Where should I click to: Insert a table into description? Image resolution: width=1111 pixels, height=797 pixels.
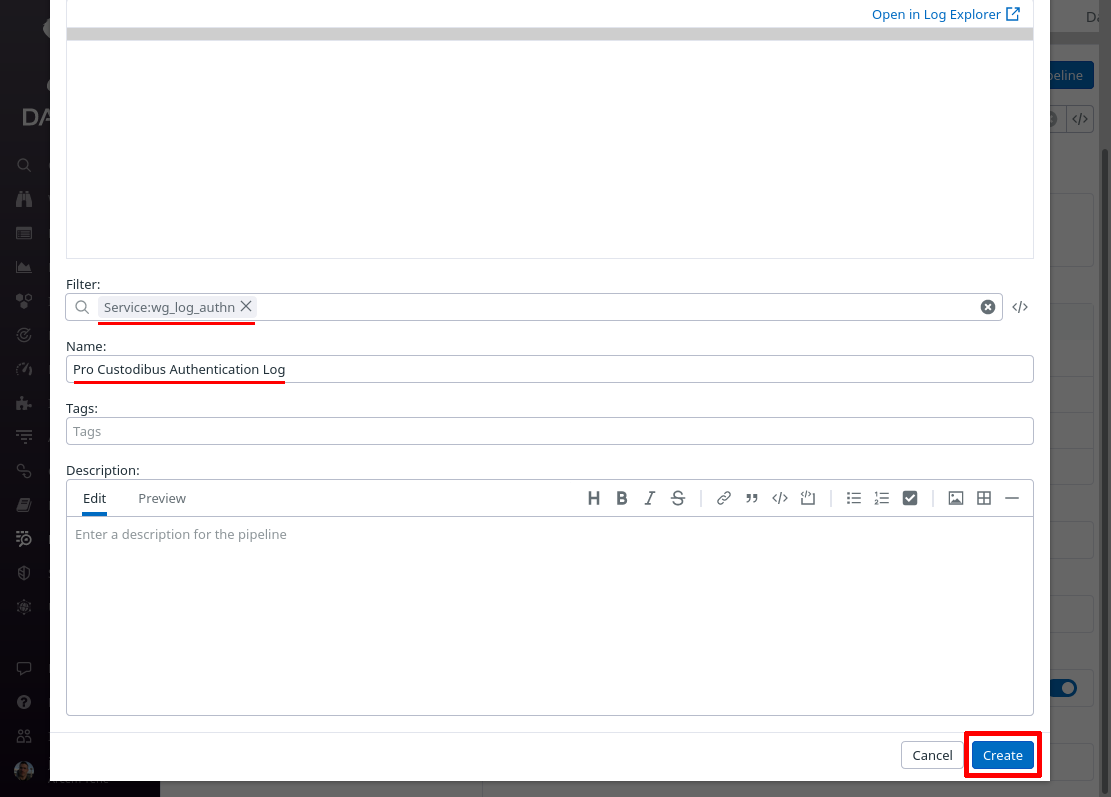point(983,498)
